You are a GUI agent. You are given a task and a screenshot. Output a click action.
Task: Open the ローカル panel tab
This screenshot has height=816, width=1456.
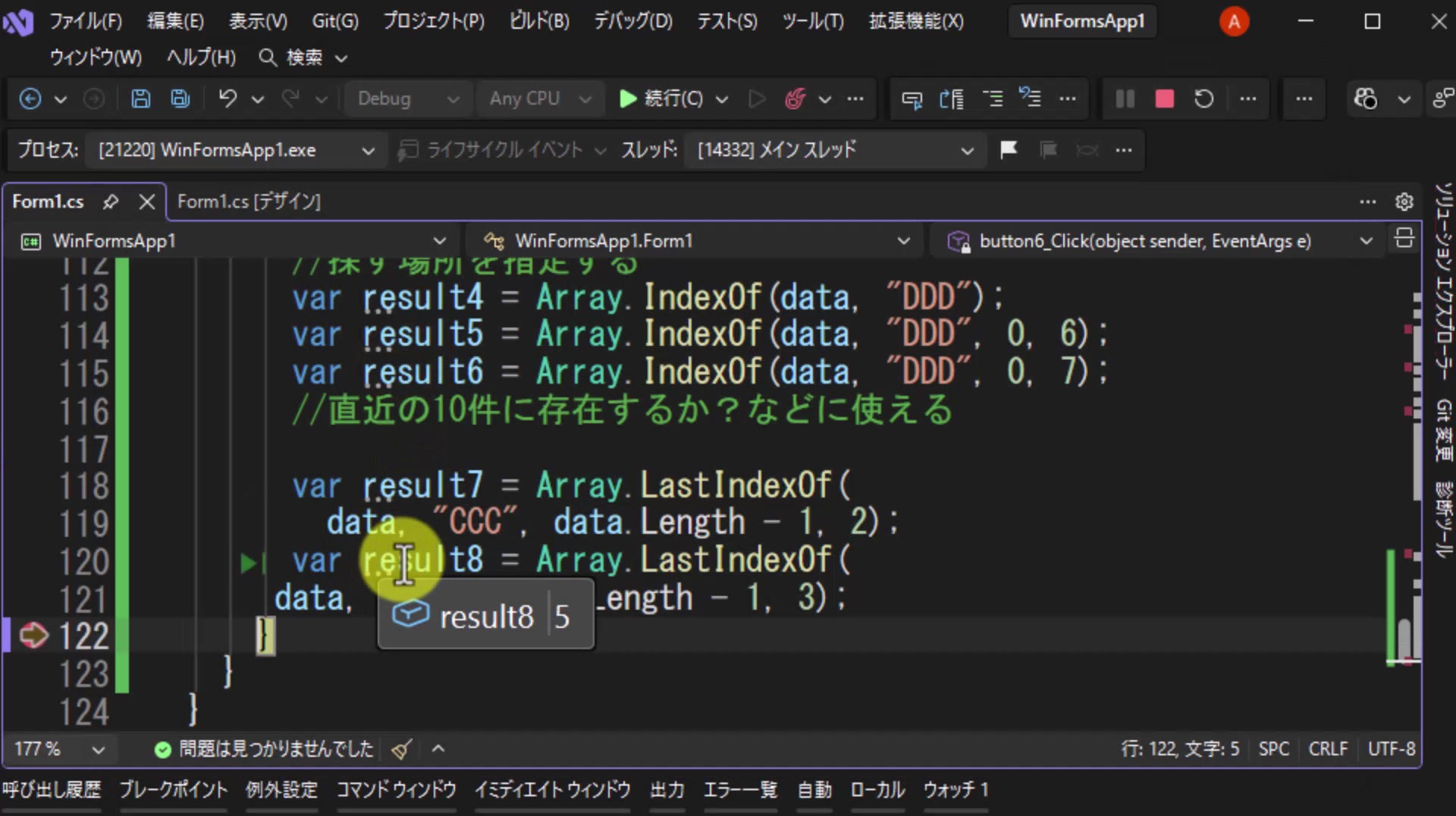[877, 790]
